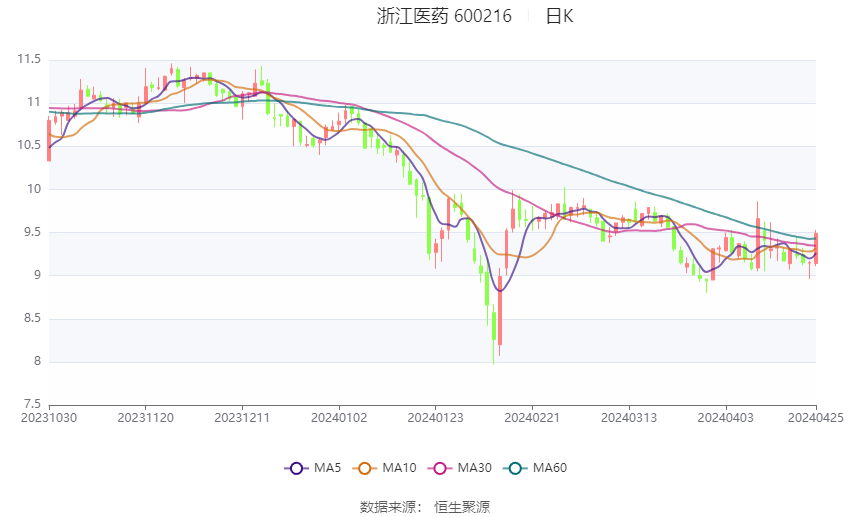Toggle the MA10 orange legend marker

[x=365, y=468]
